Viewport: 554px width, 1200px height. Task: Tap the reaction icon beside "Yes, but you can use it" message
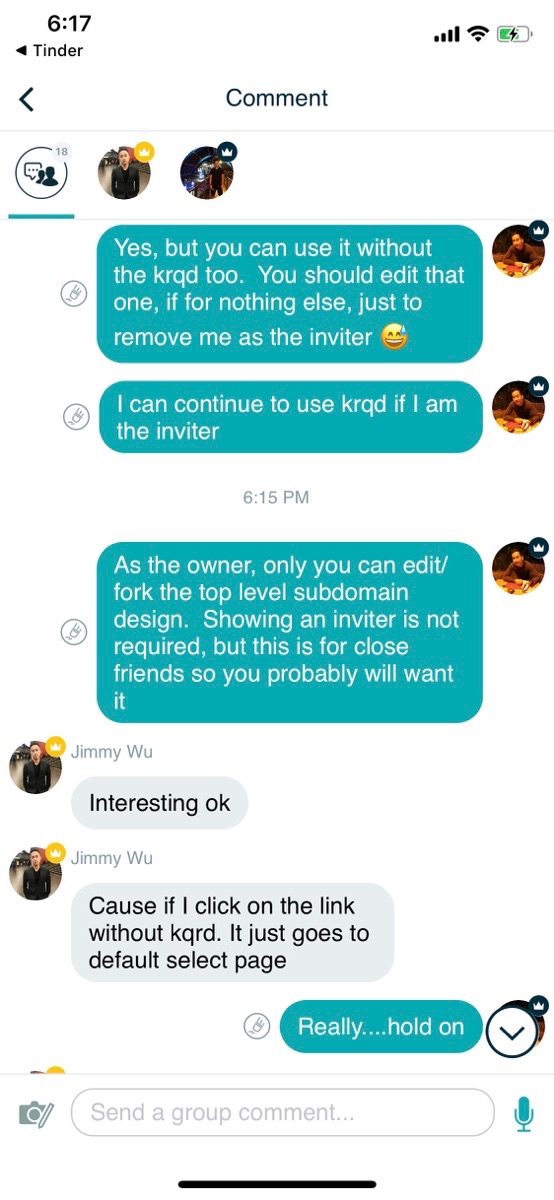(x=74, y=293)
